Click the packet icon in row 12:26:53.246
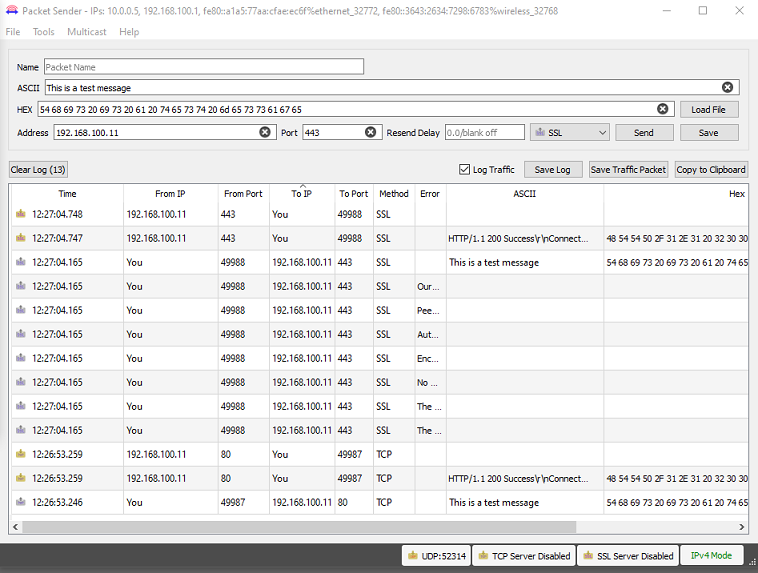758x573 pixels. 20,501
